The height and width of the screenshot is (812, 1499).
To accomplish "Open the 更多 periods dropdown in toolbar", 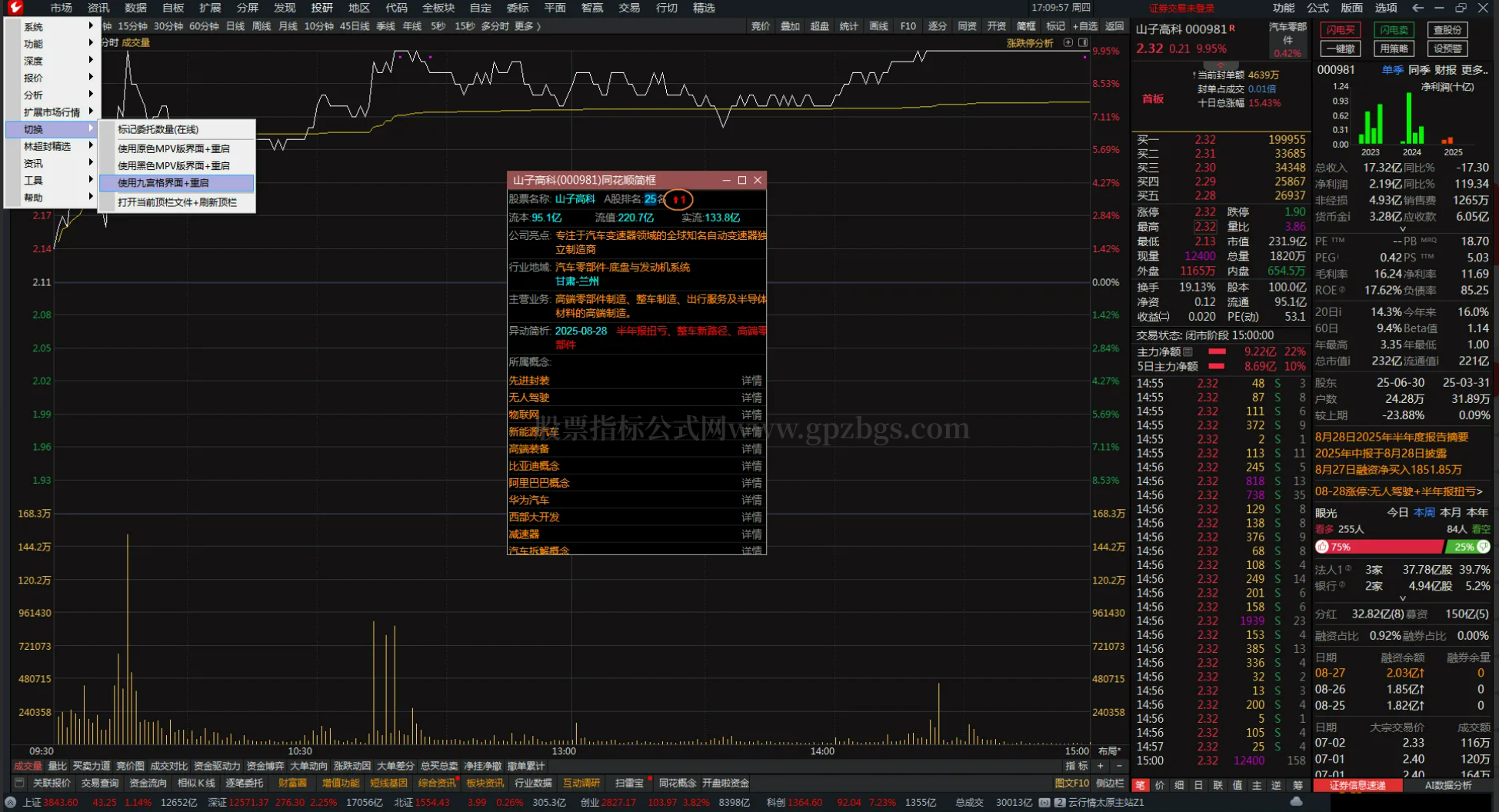I will [x=528, y=26].
